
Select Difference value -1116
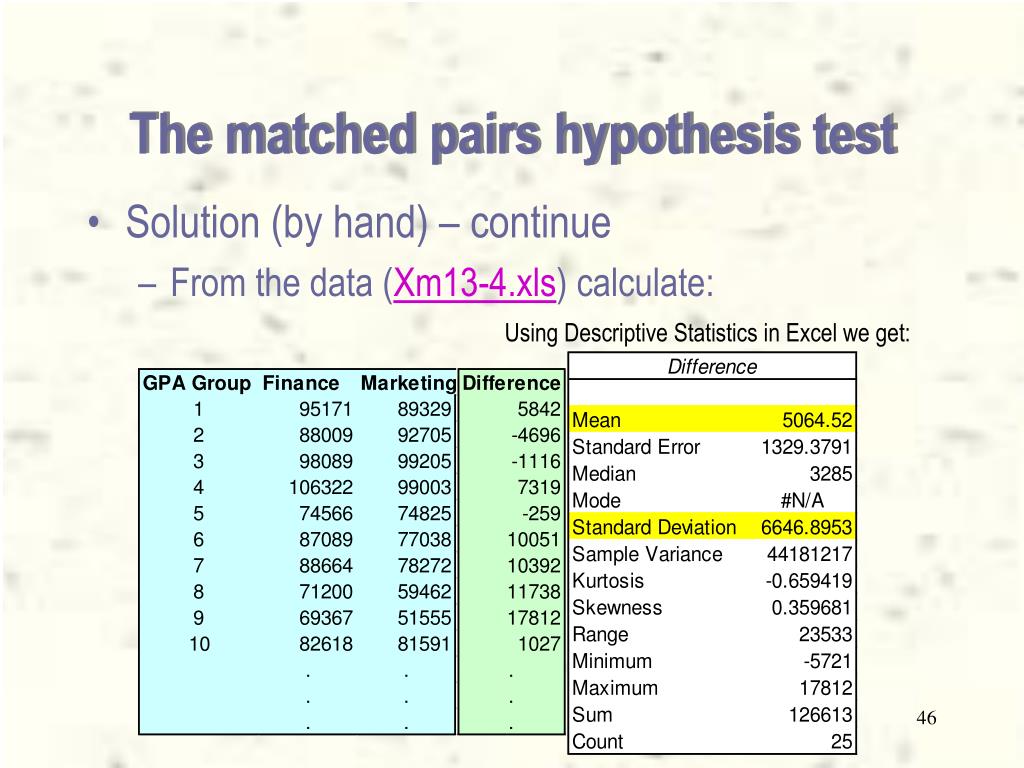(x=536, y=462)
